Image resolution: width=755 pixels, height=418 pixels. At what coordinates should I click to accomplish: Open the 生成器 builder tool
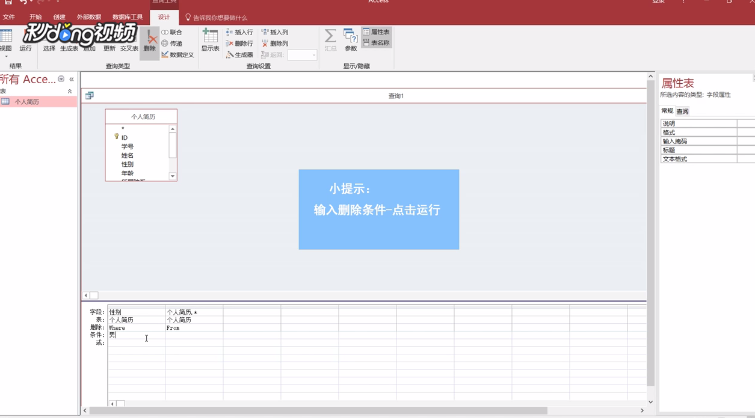tap(239, 55)
